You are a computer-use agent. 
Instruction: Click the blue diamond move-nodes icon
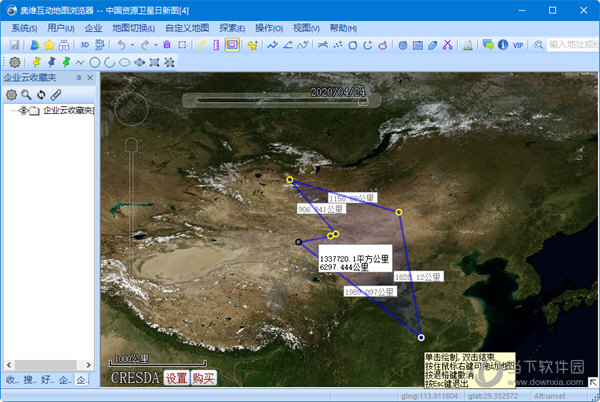coord(140,62)
